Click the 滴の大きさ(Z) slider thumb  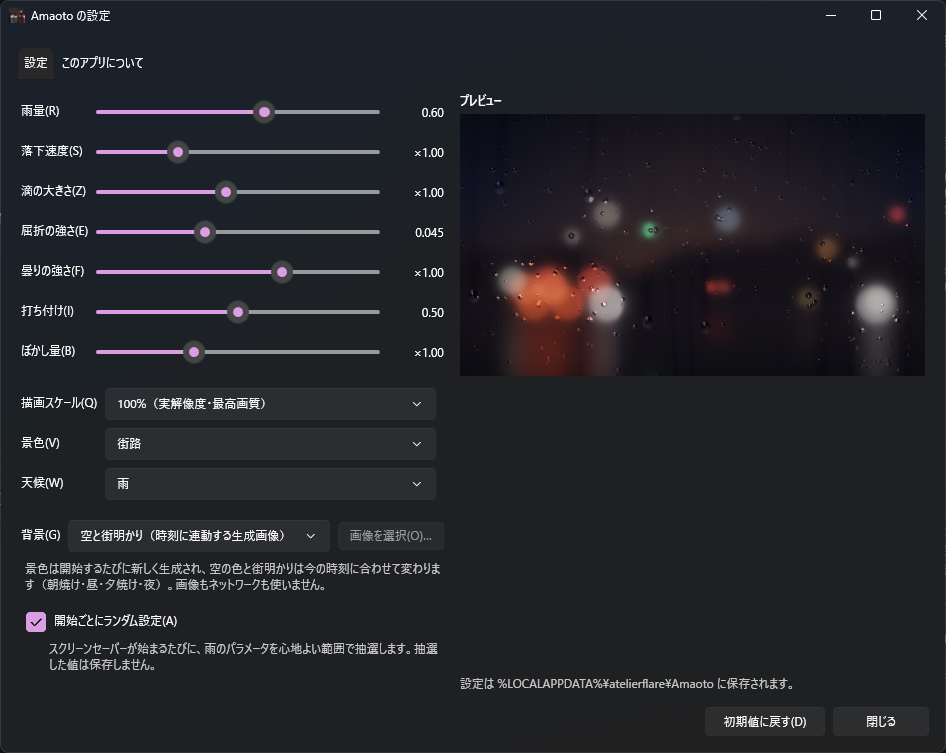click(x=226, y=192)
